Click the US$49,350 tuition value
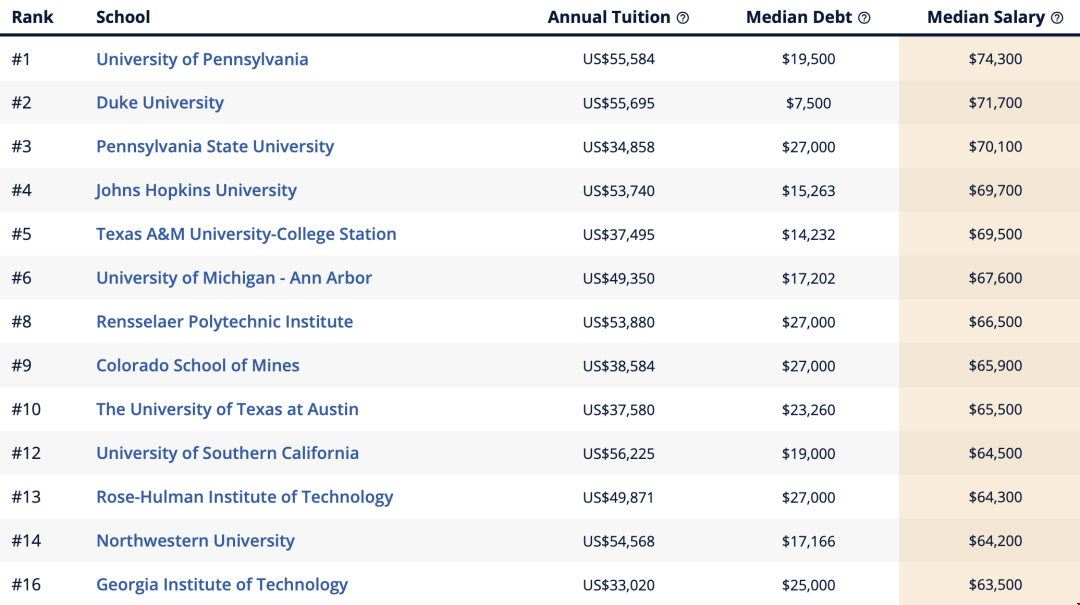 pyautogui.click(x=619, y=278)
